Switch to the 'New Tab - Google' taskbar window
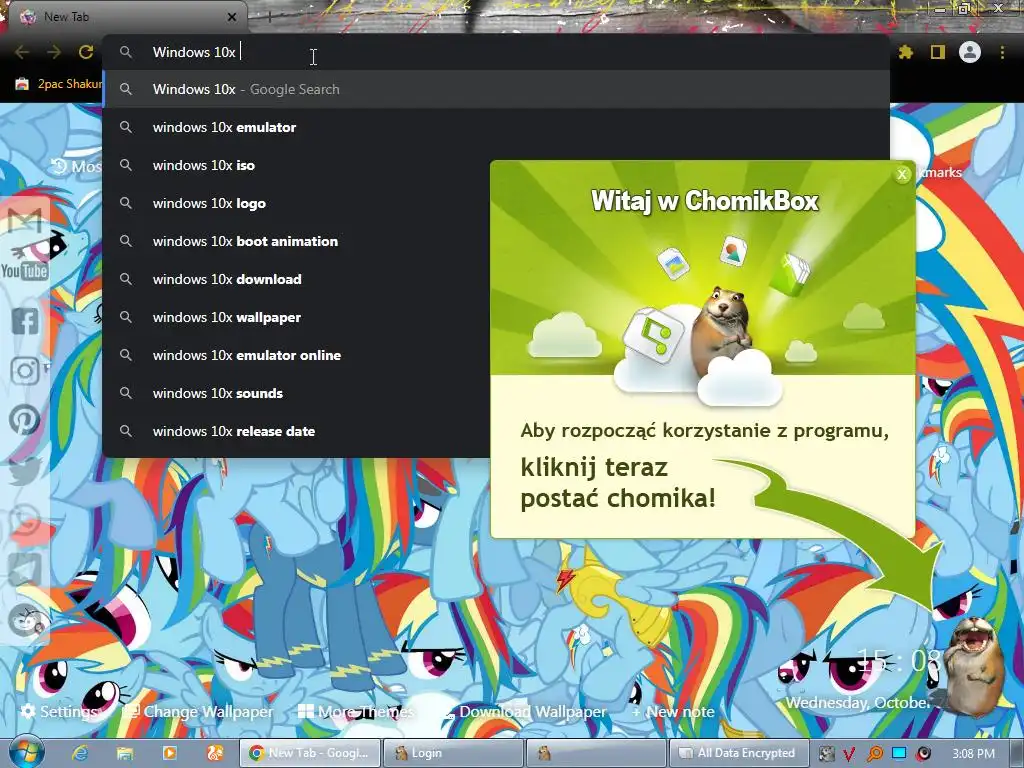 pyautogui.click(x=310, y=753)
